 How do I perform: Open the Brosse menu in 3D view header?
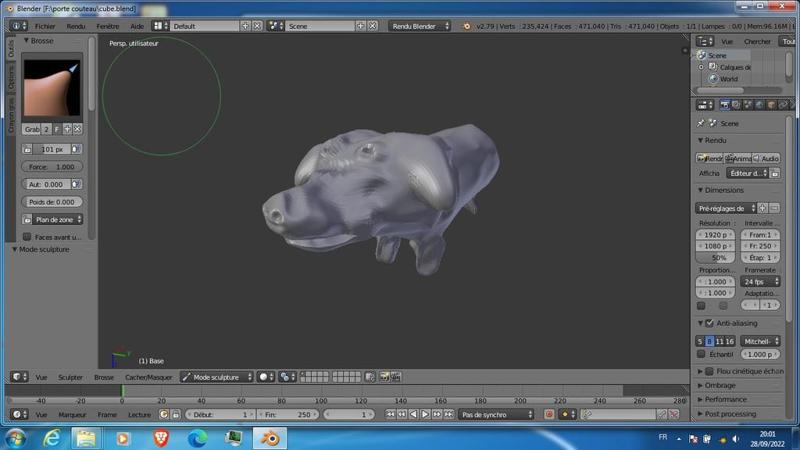[104, 378]
